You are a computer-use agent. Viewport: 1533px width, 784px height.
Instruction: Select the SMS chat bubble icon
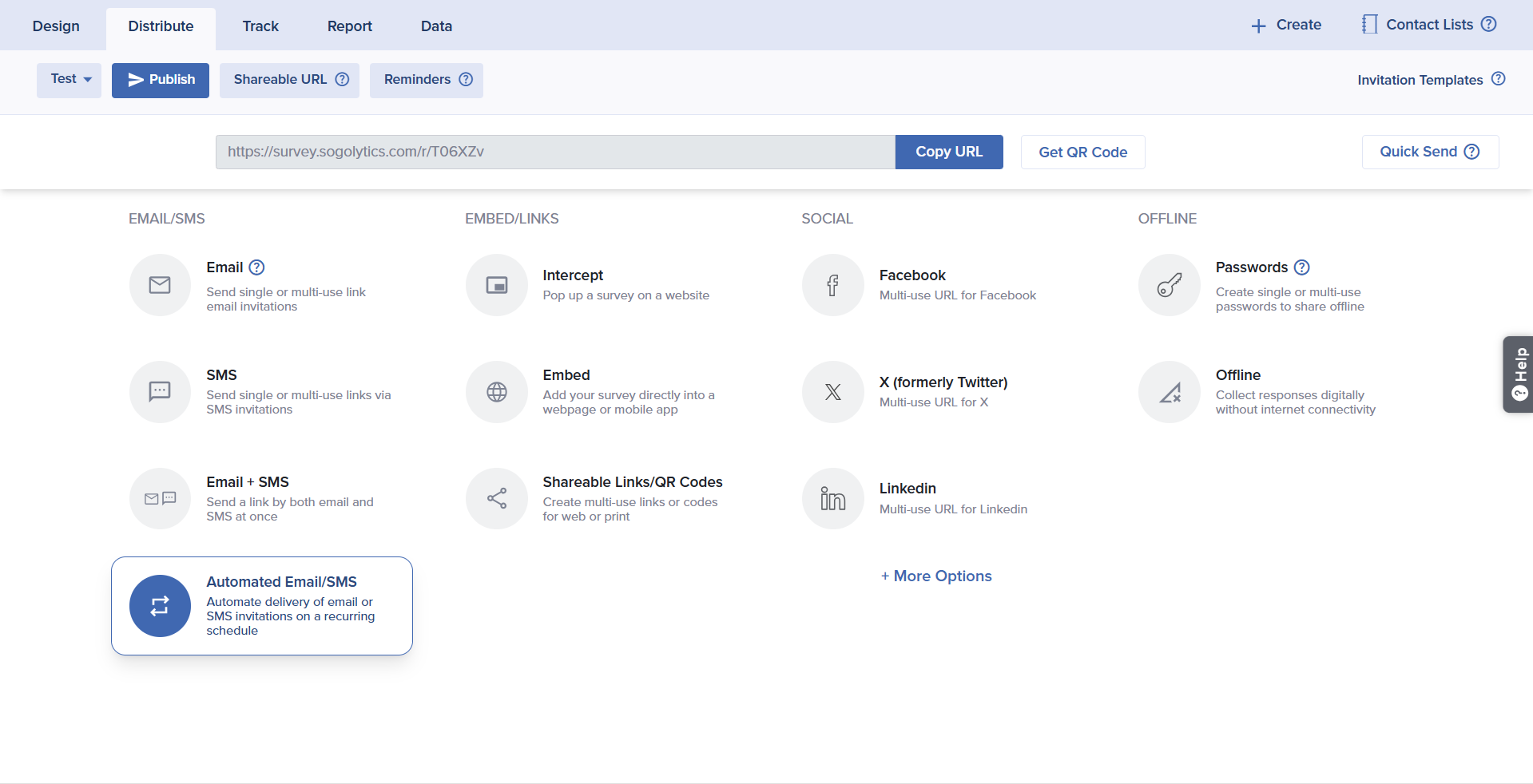[160, 392]
